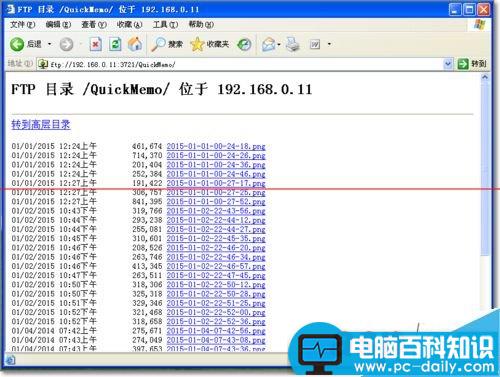Open file 2015-01-02-22-46-20.png
This screenshot has width=500, height=377.
[x=216, y=248]
